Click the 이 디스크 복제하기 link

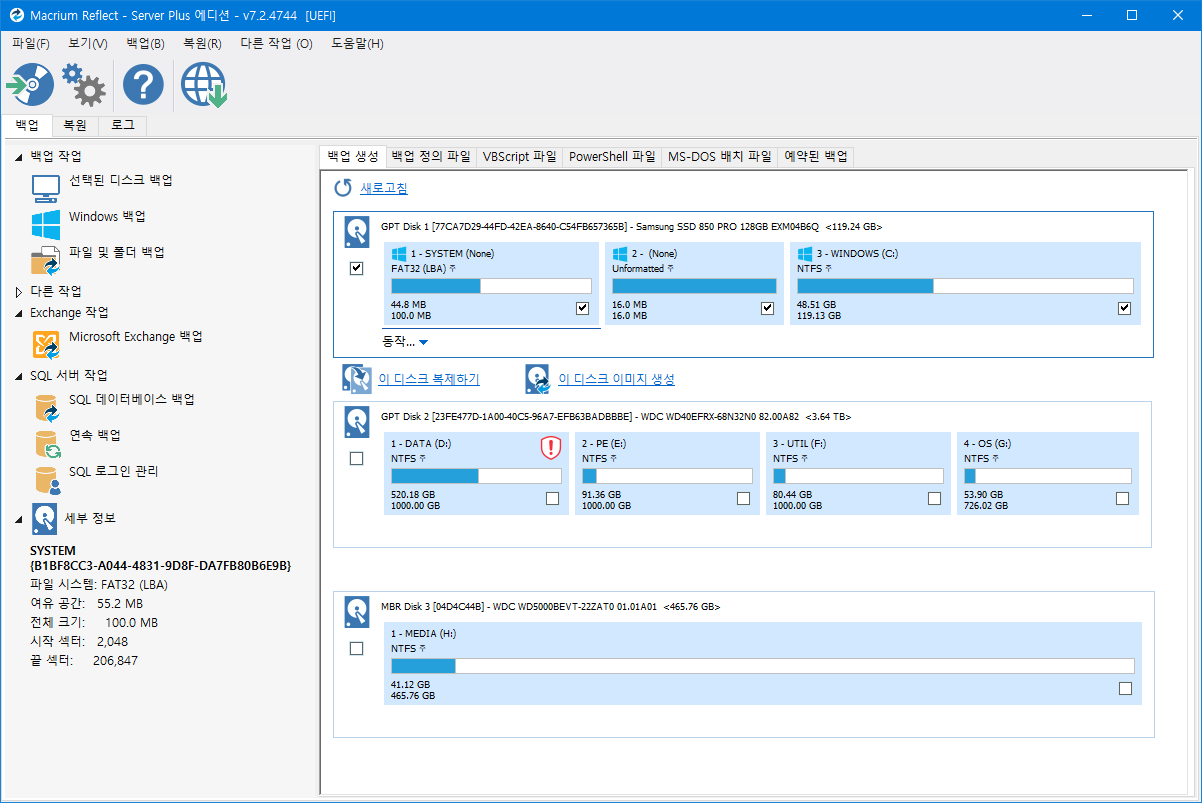click(429, 379)
